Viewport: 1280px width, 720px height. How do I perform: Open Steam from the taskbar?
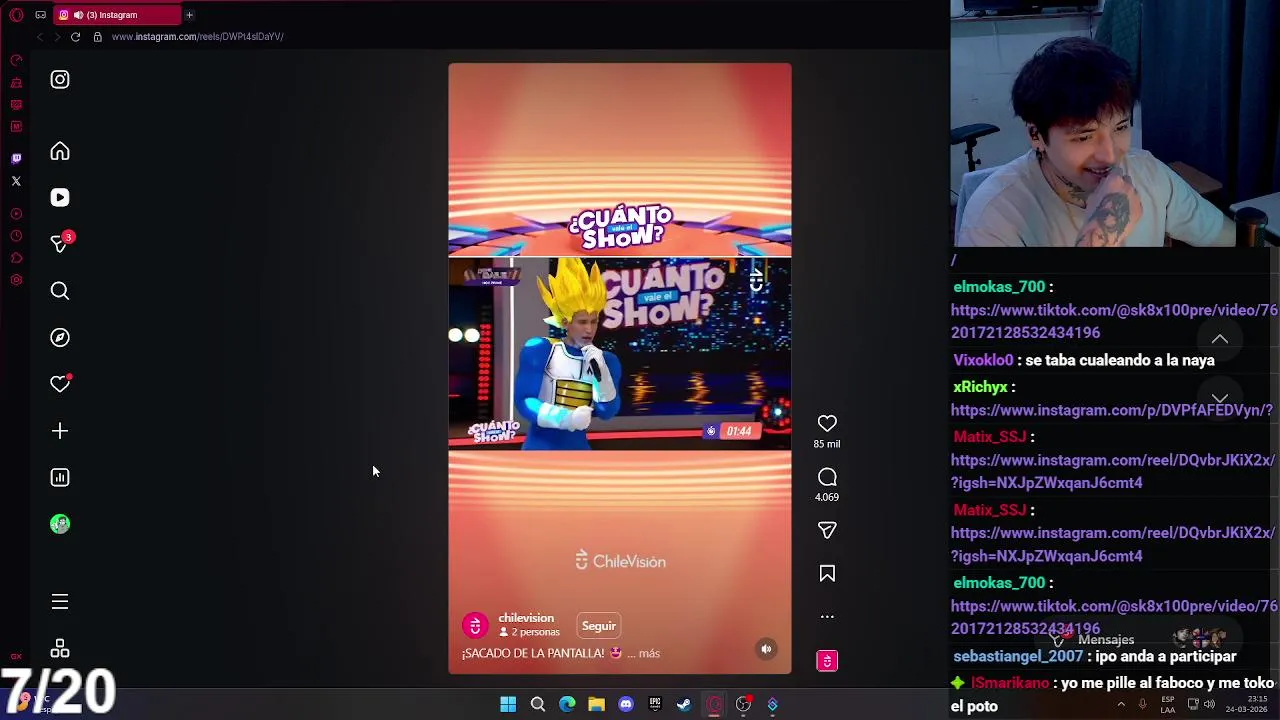684,705
